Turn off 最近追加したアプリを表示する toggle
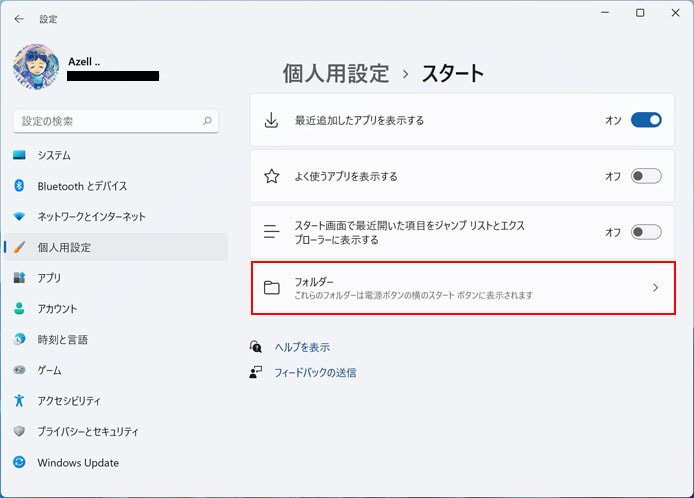The height and width of the screenshot is (498, 694). 646,120
